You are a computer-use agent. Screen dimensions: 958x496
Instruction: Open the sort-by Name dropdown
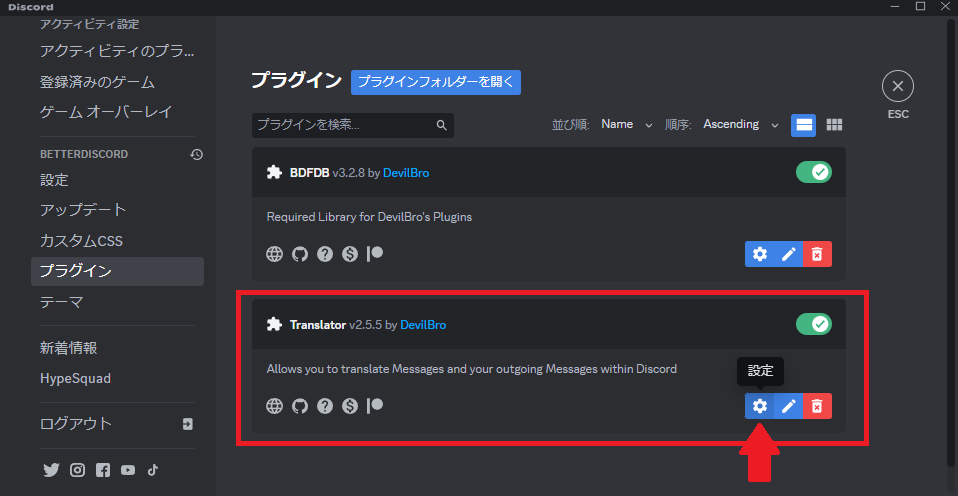(627, 125)
